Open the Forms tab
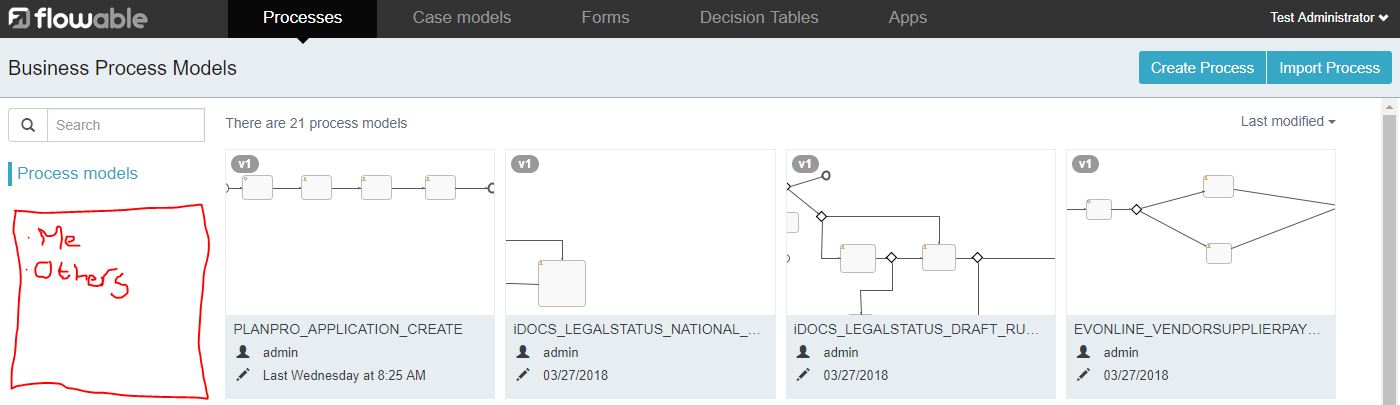Viewport: 1400px width, 405px height. tap(605, 18)
